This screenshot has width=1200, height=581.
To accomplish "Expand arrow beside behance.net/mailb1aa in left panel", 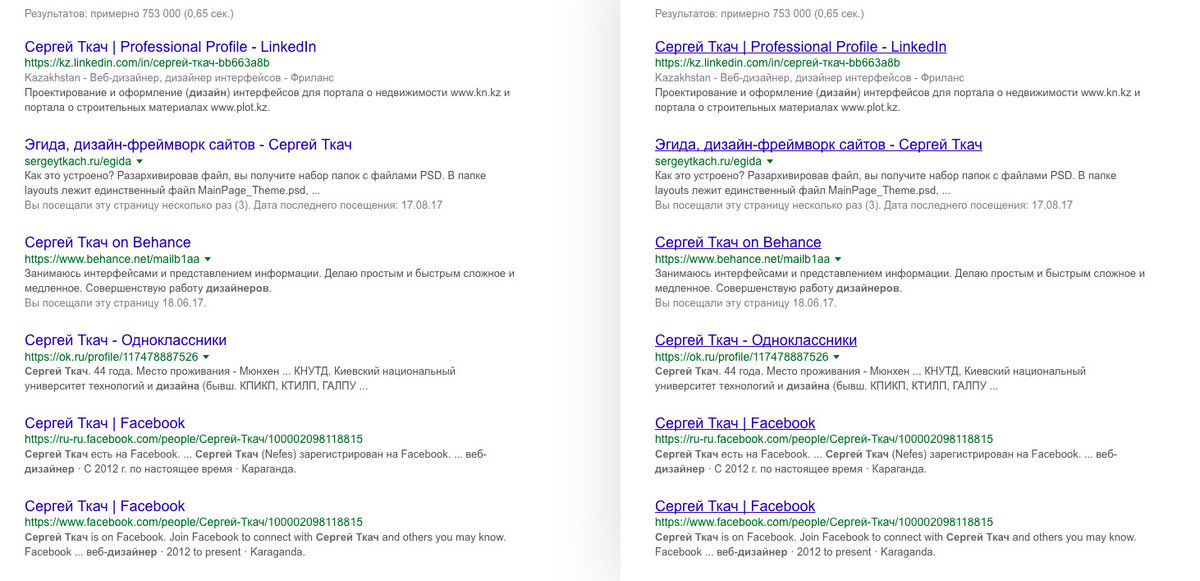I will pyautogui.click(x=207, y=259).
